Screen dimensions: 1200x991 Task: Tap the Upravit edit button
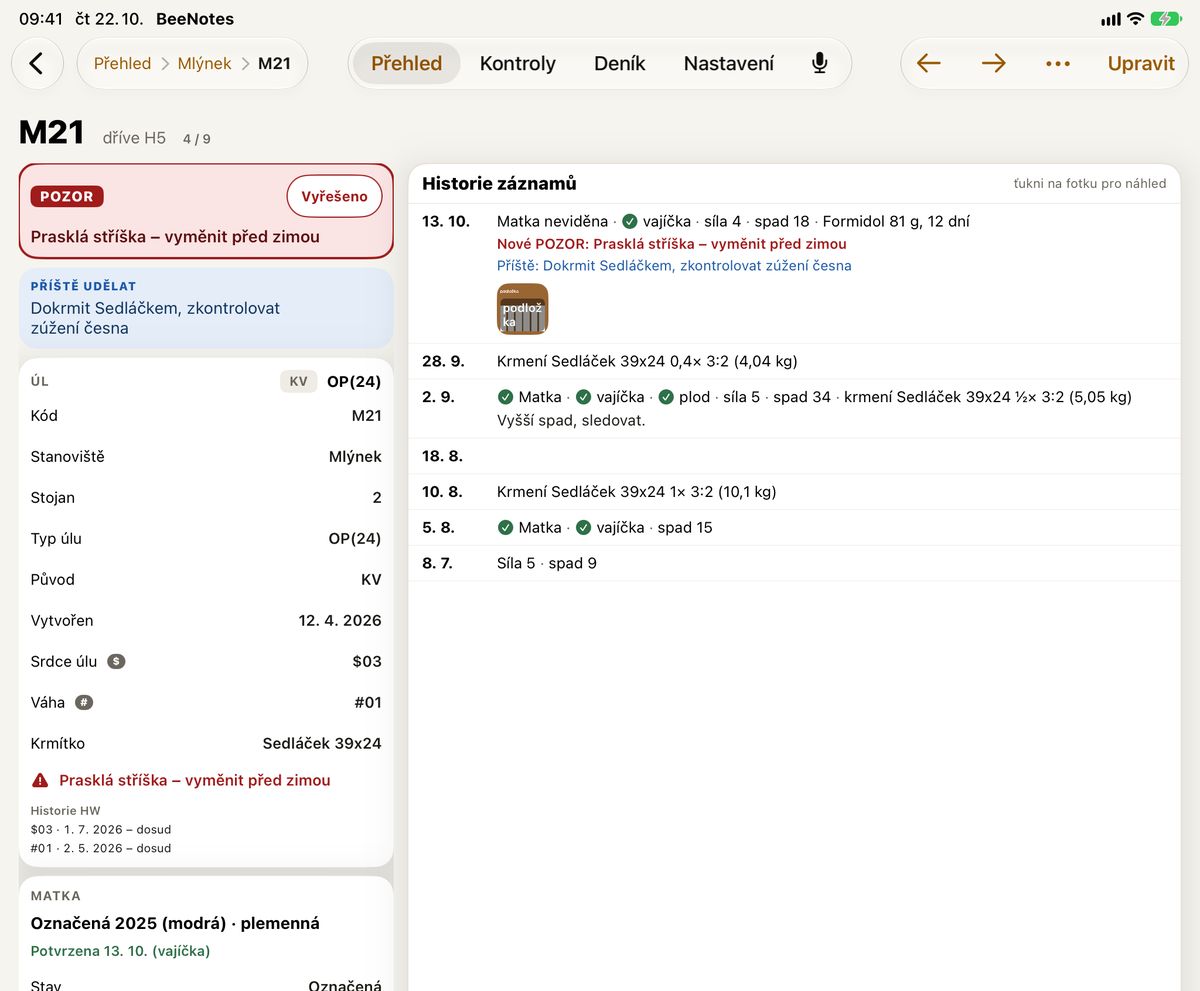(1141, 63)
